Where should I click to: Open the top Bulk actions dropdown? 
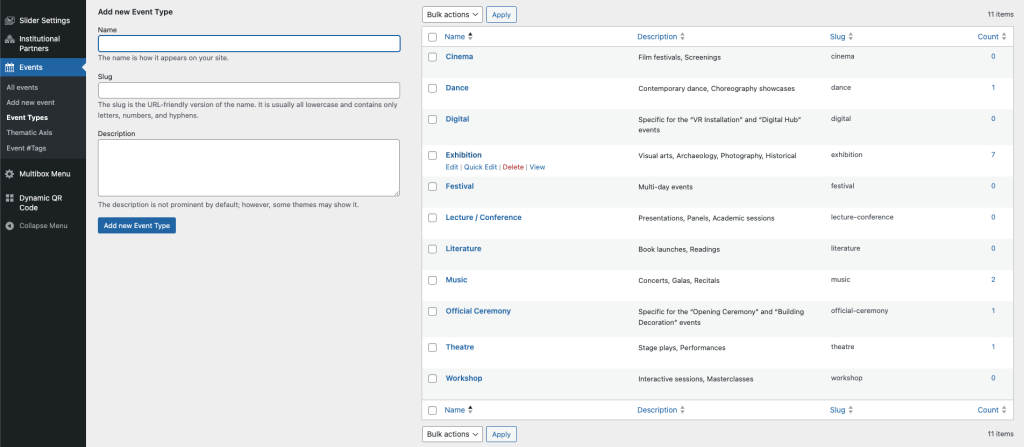point(452,14)
